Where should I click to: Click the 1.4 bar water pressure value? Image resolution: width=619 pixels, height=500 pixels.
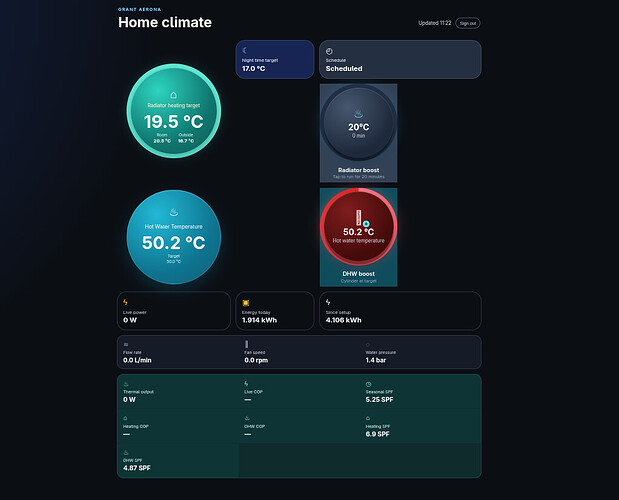[376, 360]
